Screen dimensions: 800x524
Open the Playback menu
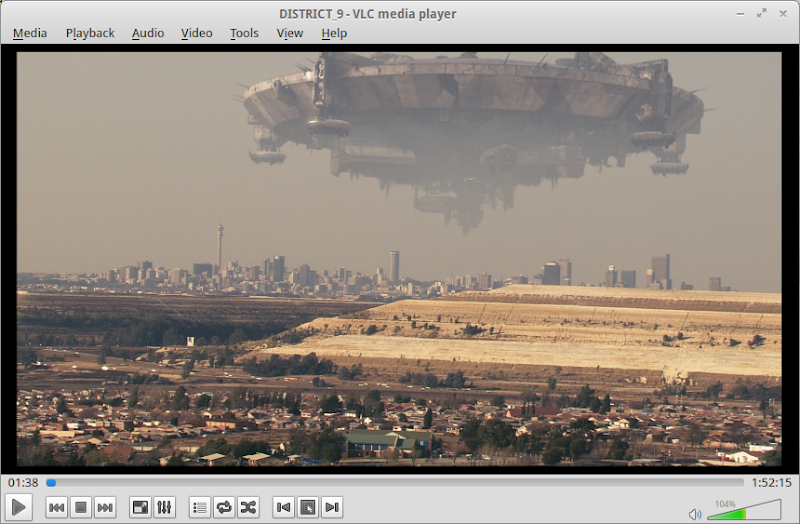click(90, 33)
